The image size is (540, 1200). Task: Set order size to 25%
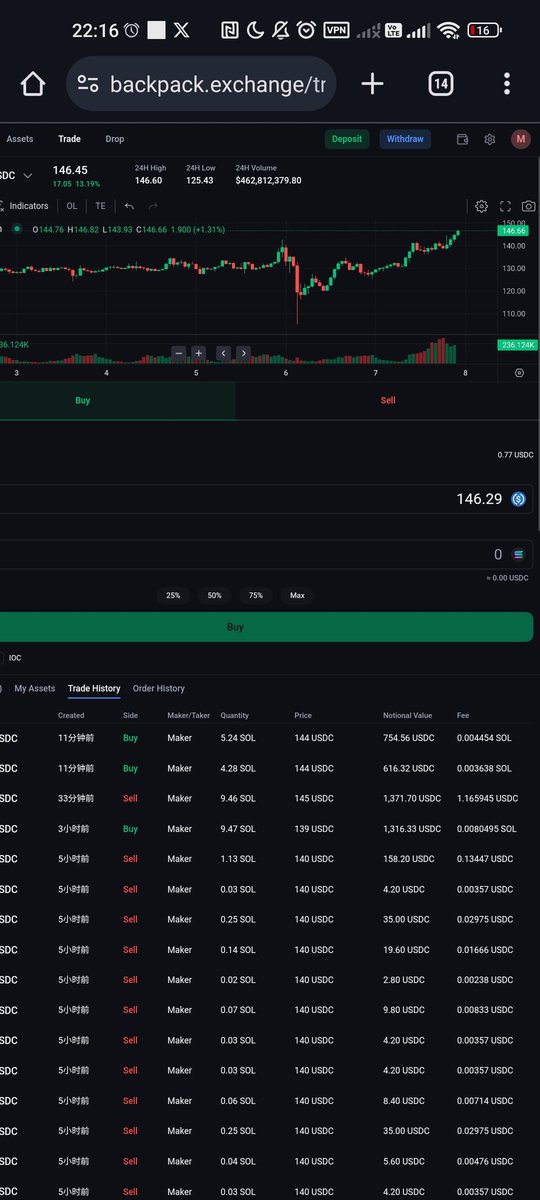173,595
